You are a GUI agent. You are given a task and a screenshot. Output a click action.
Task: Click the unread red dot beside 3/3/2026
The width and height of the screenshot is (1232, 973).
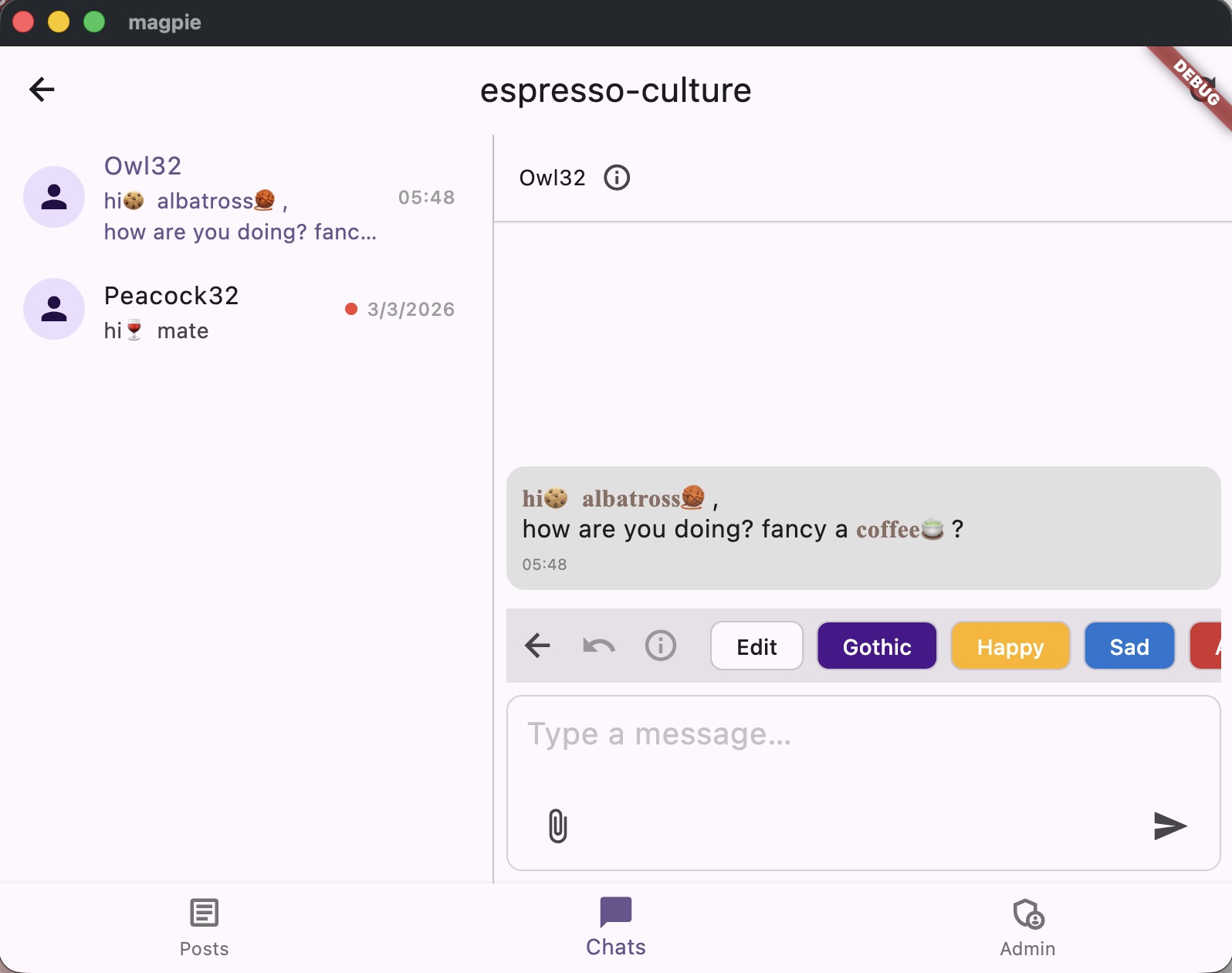(351, 309)
